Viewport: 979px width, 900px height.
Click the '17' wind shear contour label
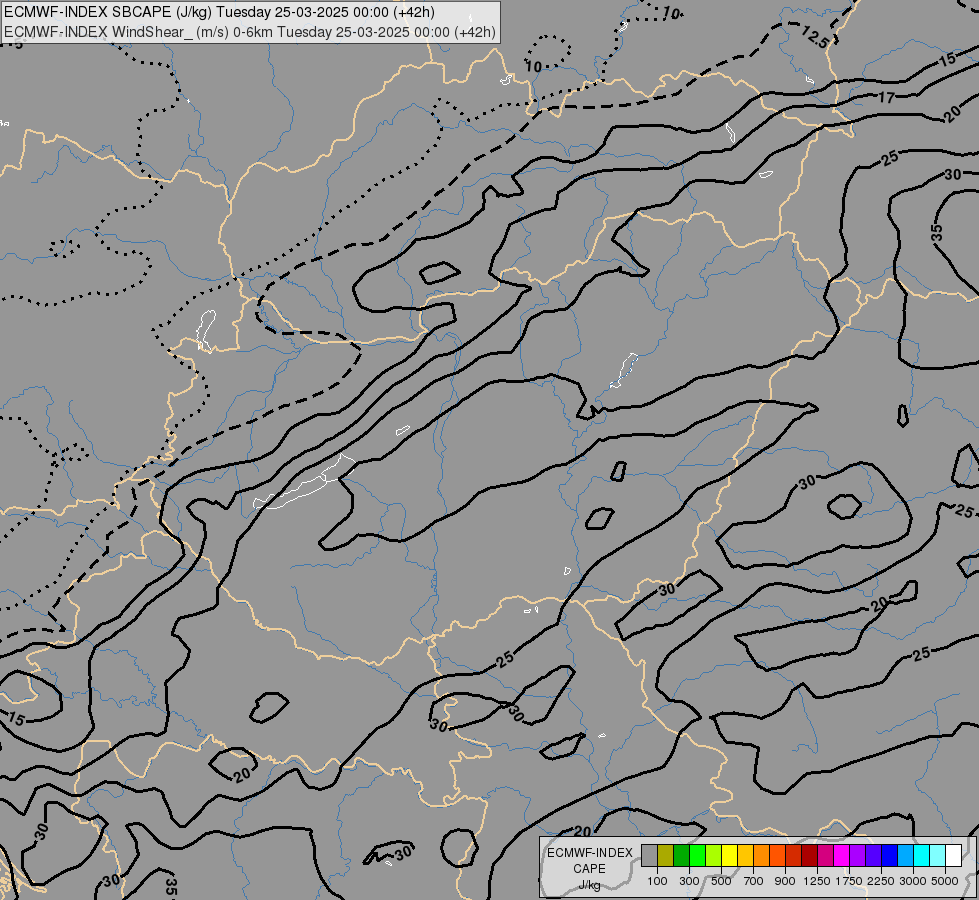[x=887, y=97]
